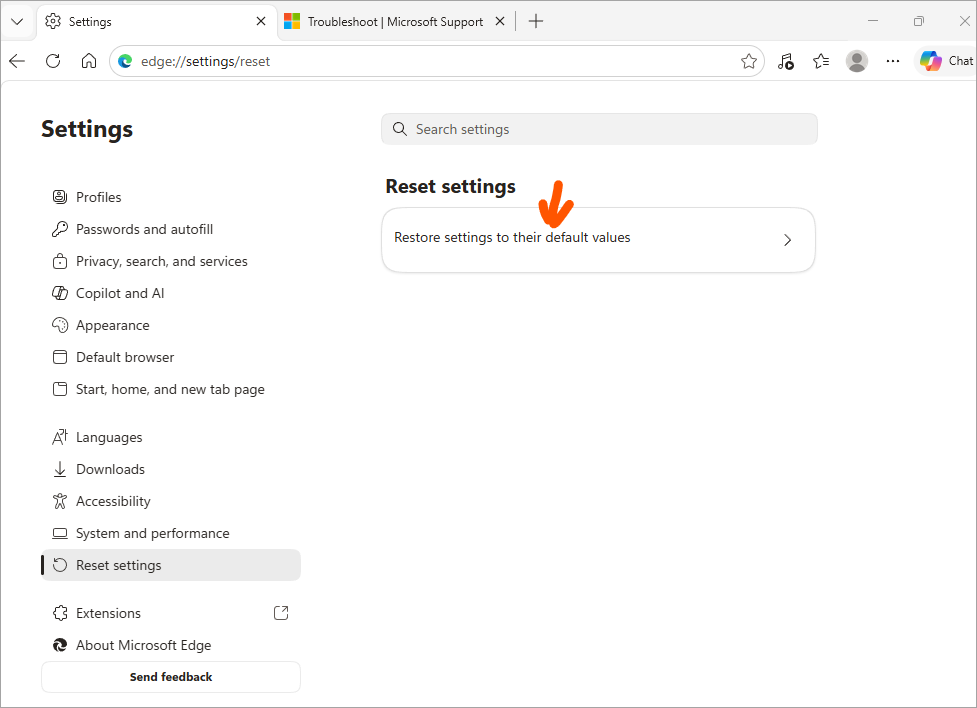
Task: Open Profiles settings section
Action: pyautogui.click(x=171, y=197)
